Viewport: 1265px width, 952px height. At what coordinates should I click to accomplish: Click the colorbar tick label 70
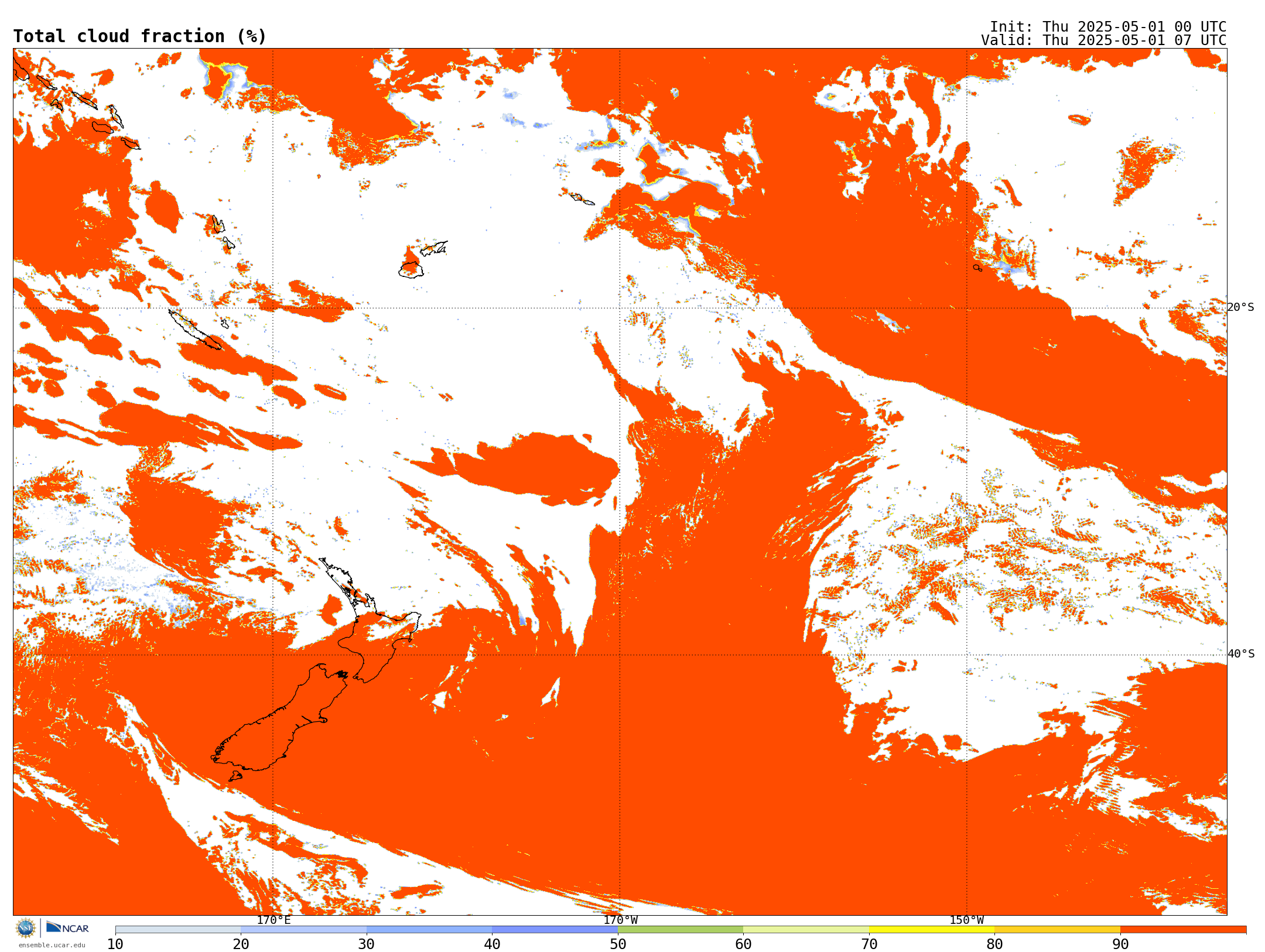point(869,944)
